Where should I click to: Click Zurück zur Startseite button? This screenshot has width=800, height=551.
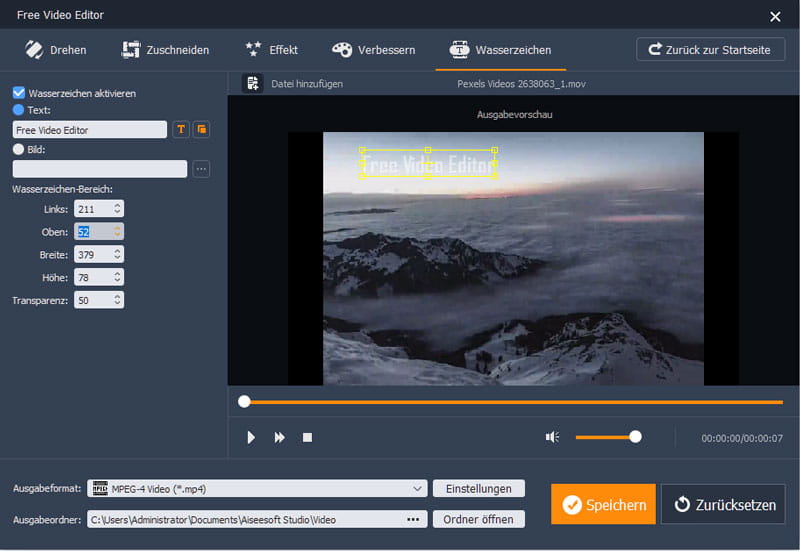tap(710, 49)
